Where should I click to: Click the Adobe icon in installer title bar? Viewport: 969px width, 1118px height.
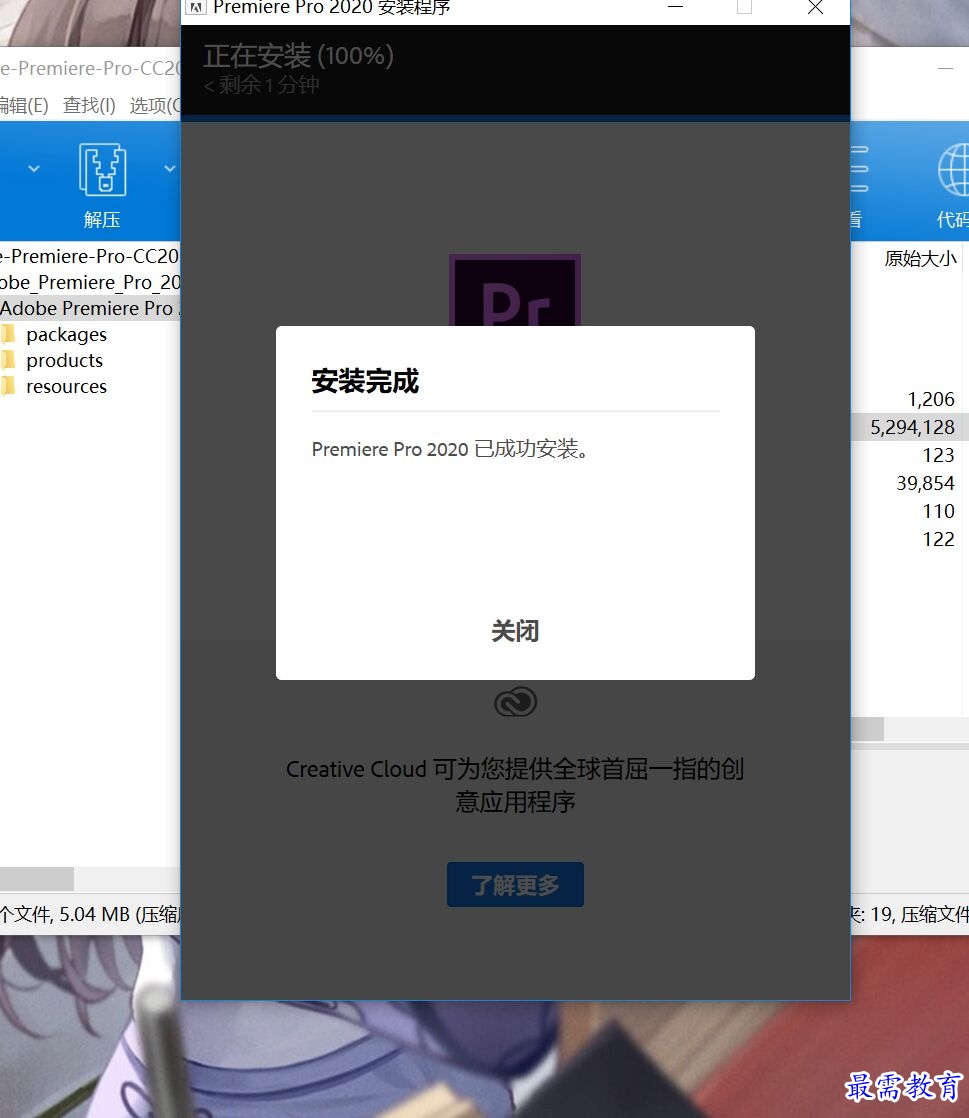tap(196, 8)
